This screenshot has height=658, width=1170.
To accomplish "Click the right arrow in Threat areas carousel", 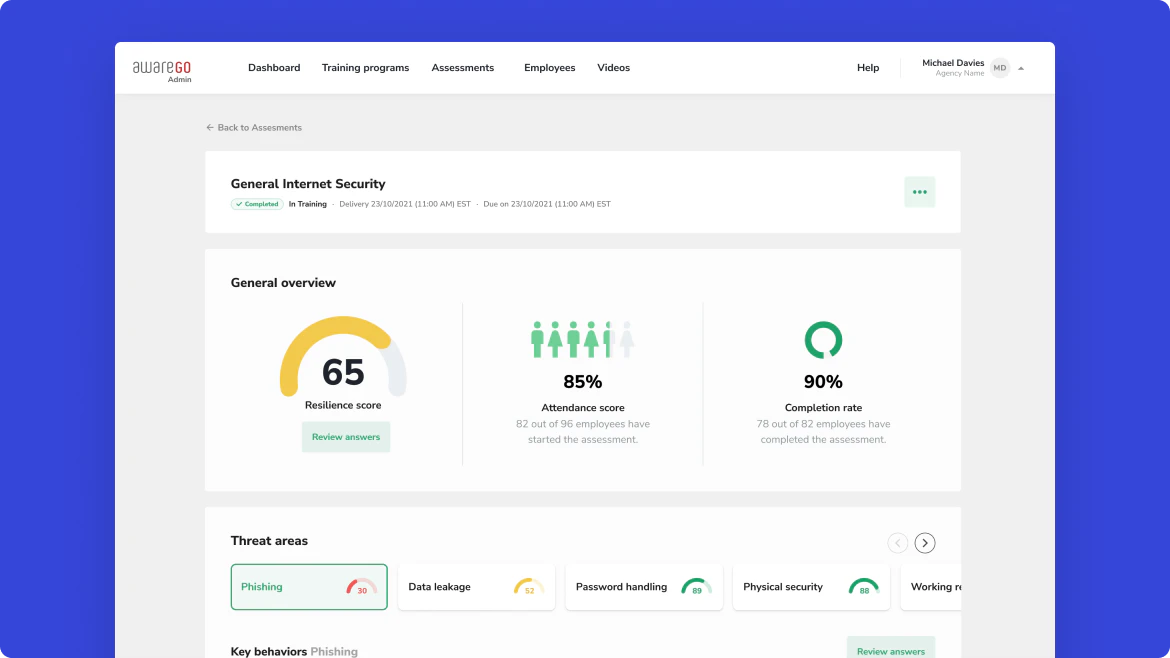I will tap(925, 542).
